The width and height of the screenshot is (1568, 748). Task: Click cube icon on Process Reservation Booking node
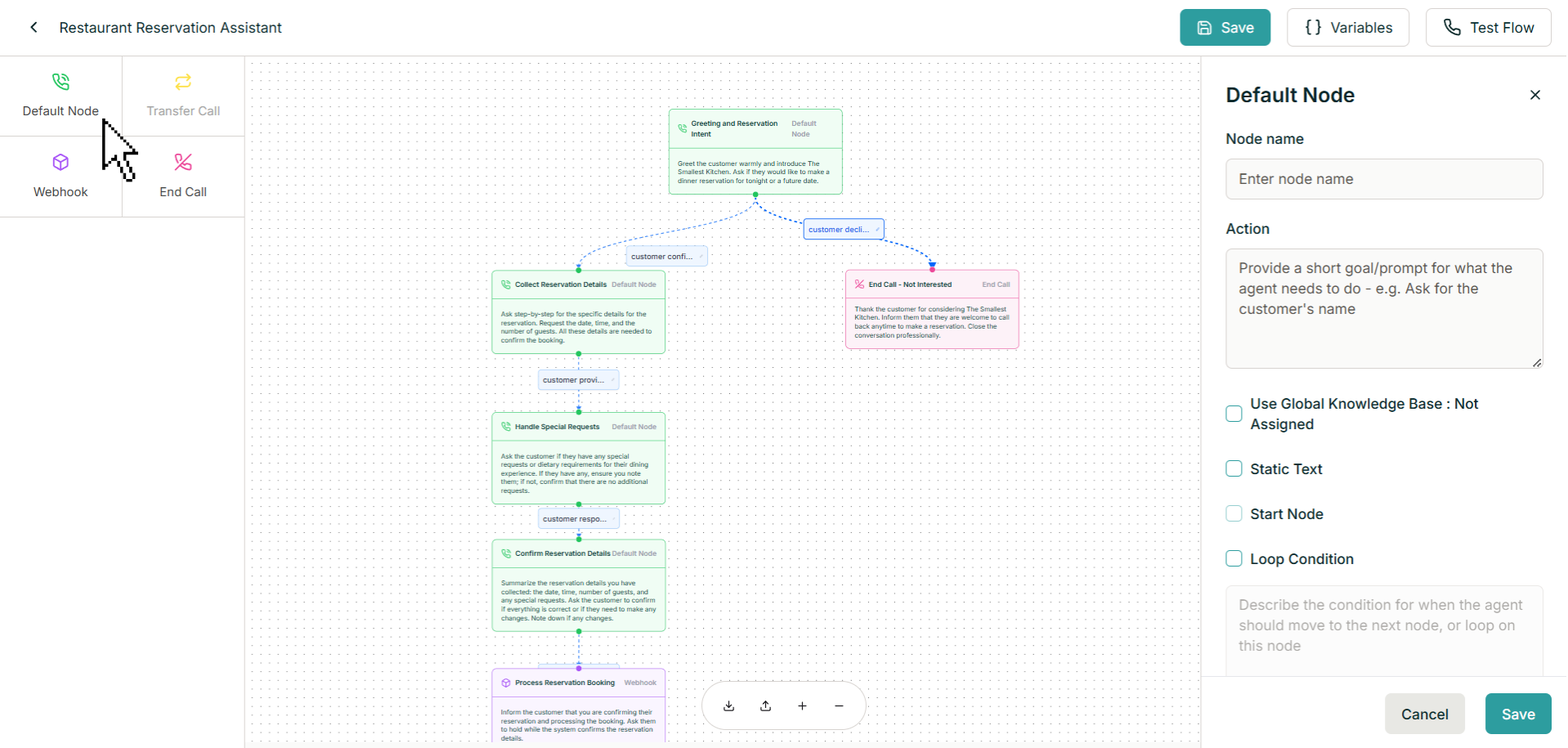click(x=506, y=683)
